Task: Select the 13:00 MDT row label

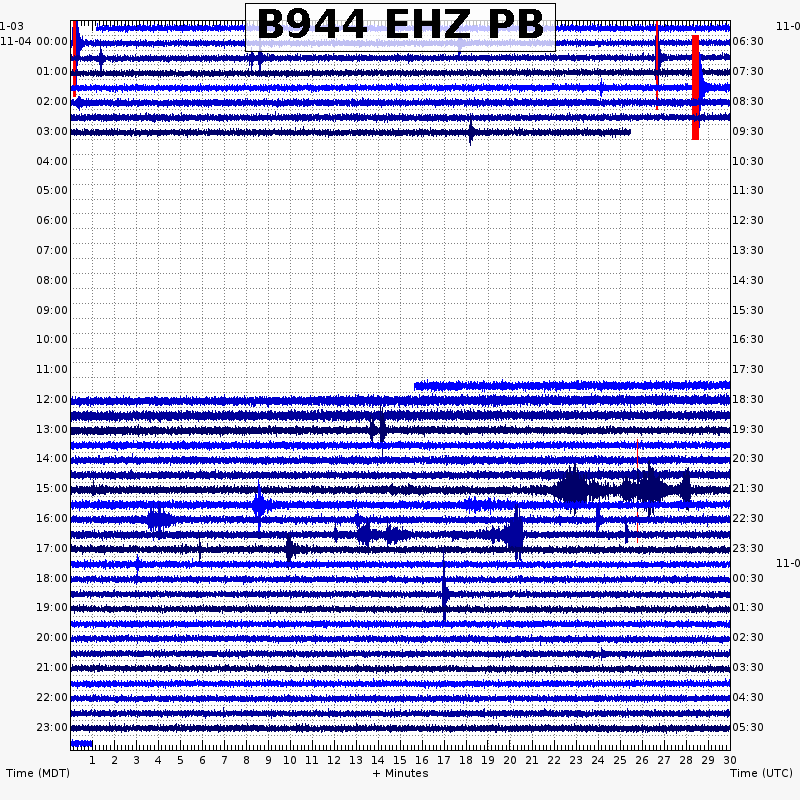Action: [x=52, y=429]
